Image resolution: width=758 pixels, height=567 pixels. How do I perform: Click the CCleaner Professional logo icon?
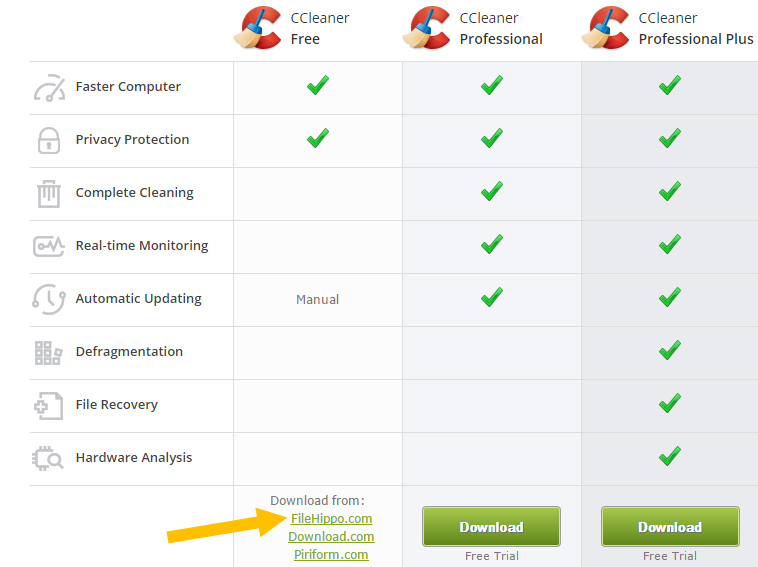(426, 28)
